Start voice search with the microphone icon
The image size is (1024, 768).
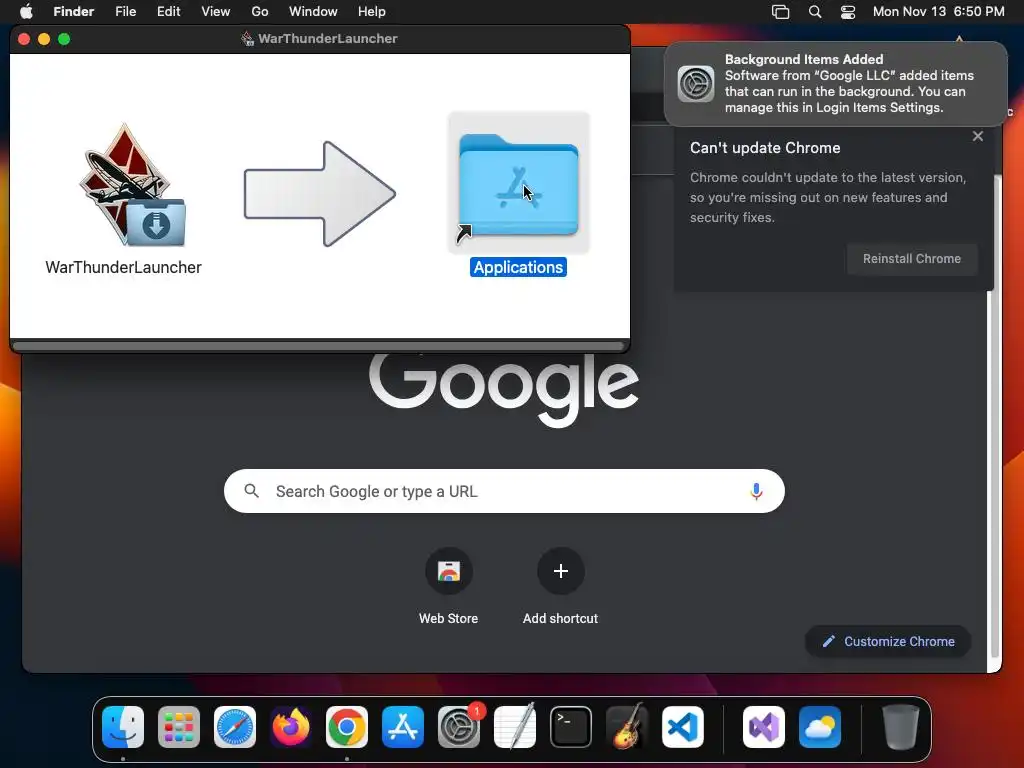click(756, 491)
